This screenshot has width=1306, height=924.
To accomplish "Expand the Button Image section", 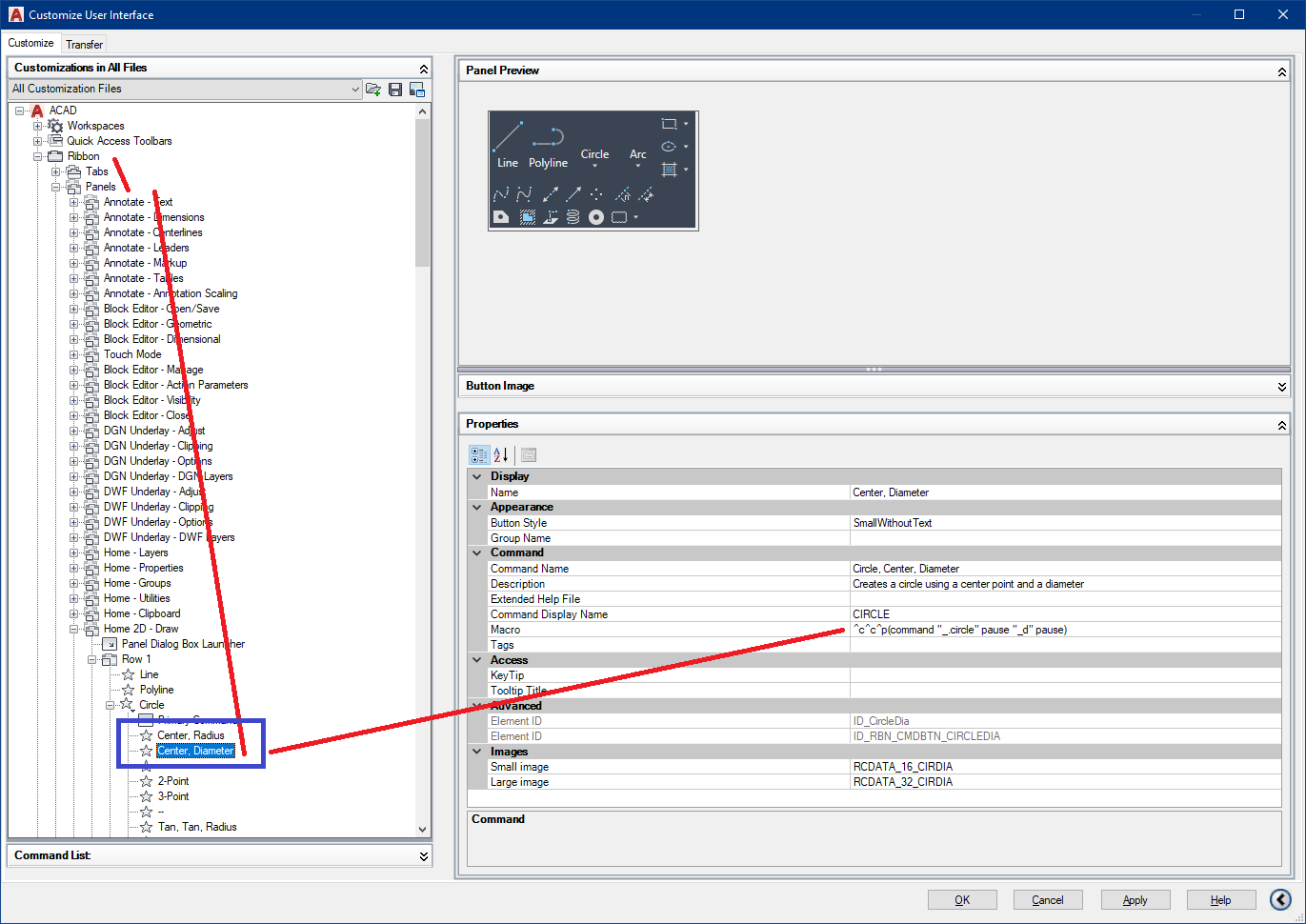I will tap(1281, 387).
